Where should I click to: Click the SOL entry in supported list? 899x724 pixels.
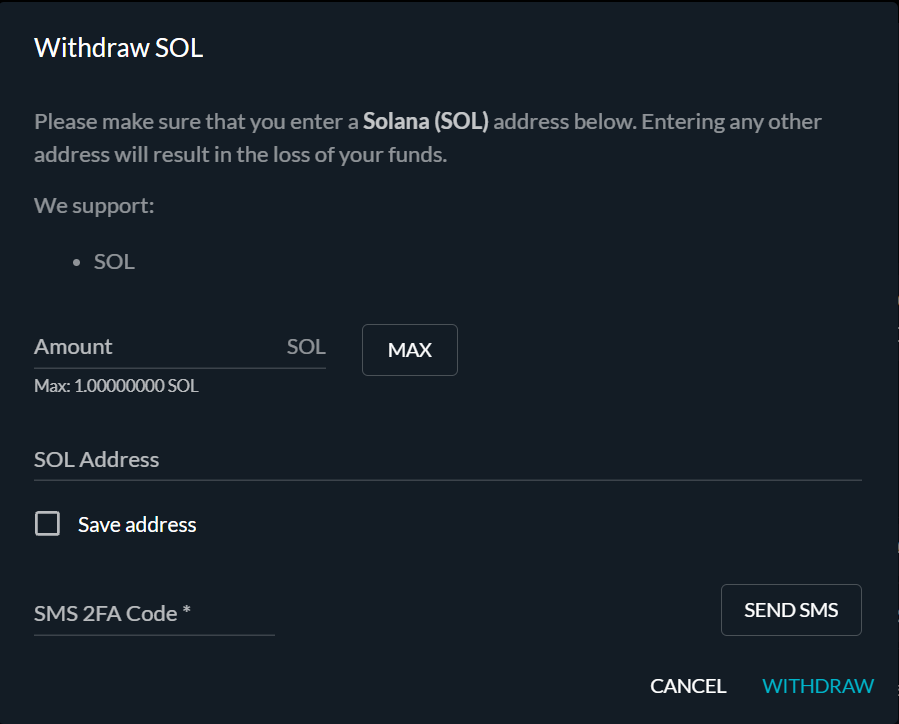[x=114, y=262]
